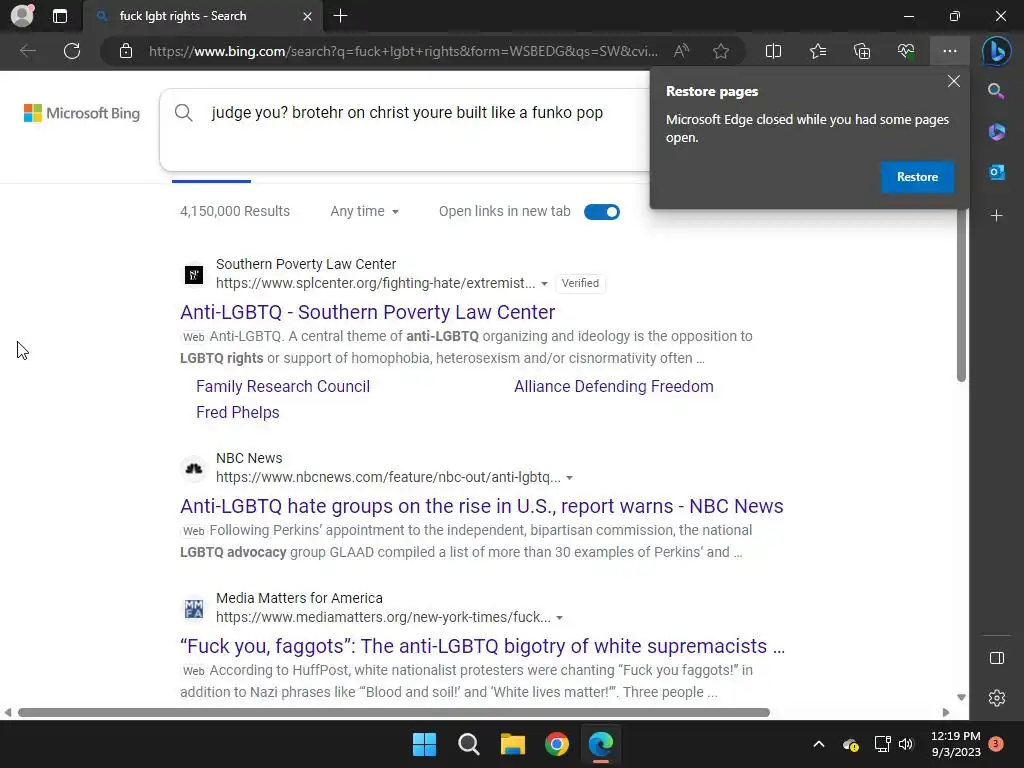Open the Fred Phelps sublink
Viewport: 1024px width, 768px height.
coord(238,413)
